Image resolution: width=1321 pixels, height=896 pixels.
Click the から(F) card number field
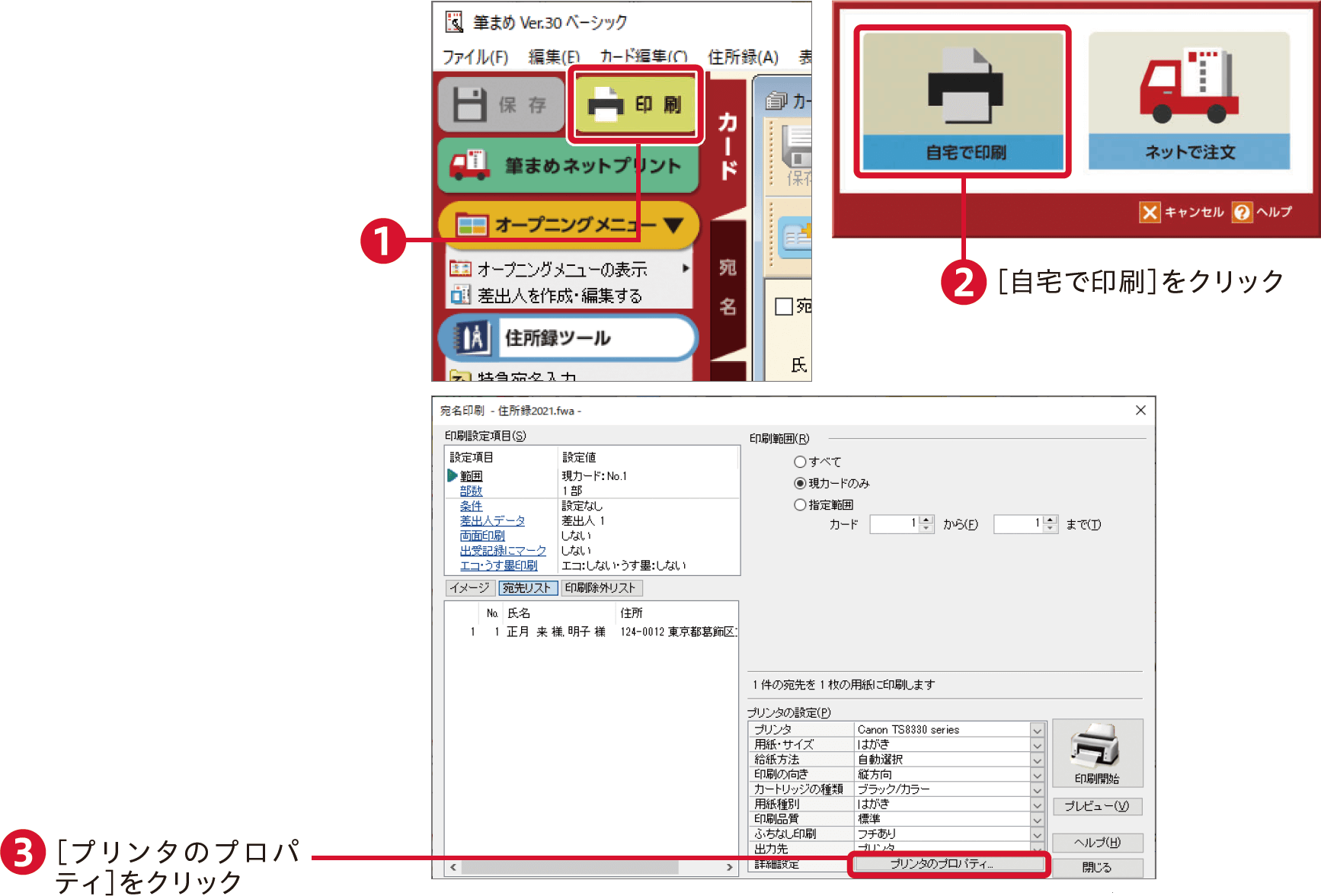coord(894,523)
